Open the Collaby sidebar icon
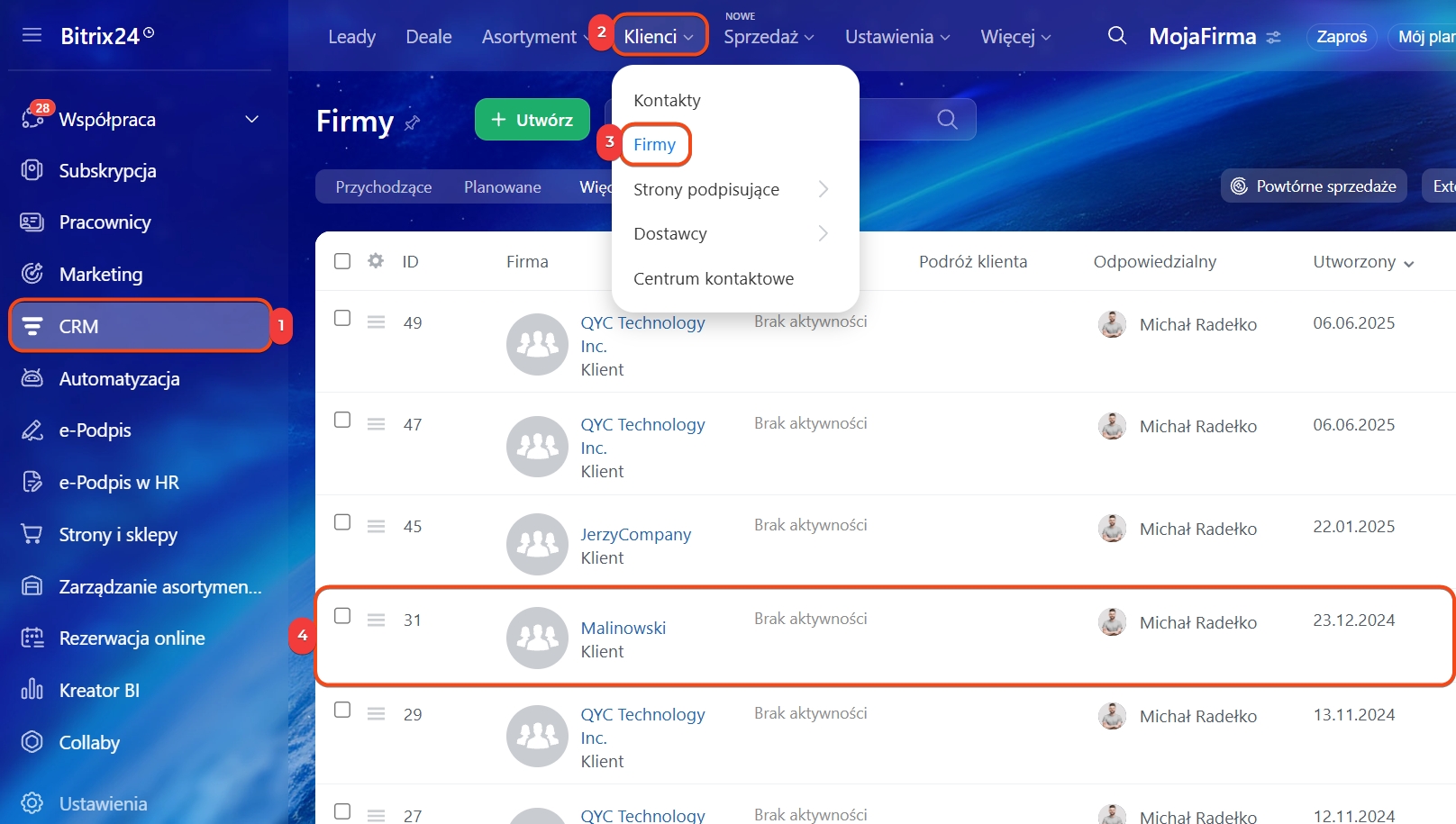 coord(32,742)
